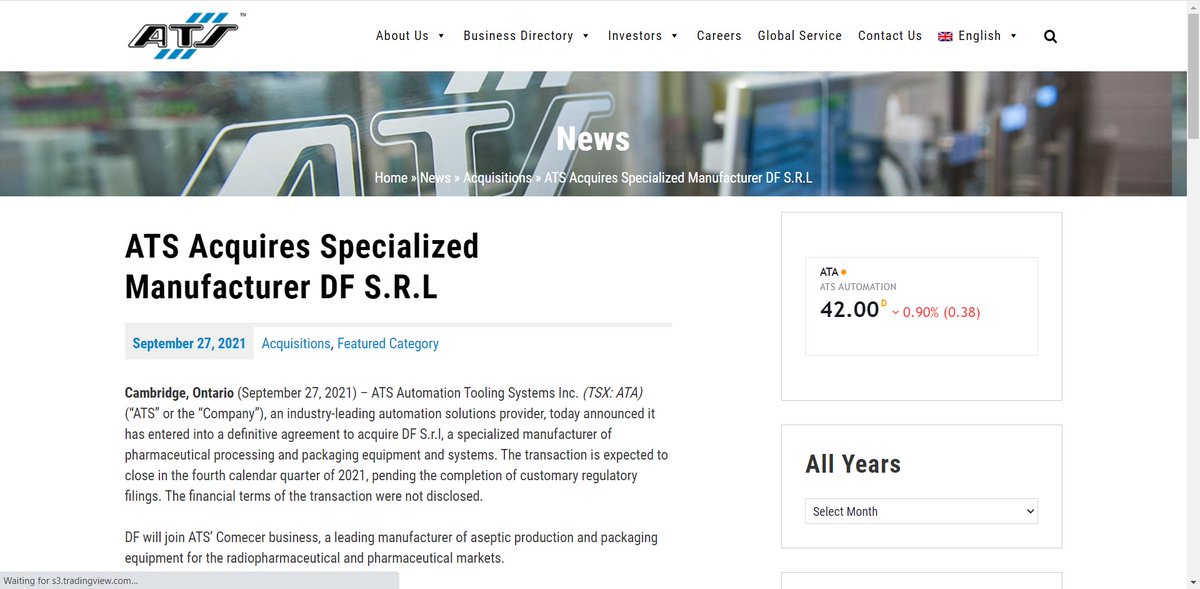Click the News banner heading

click(593, 138)
